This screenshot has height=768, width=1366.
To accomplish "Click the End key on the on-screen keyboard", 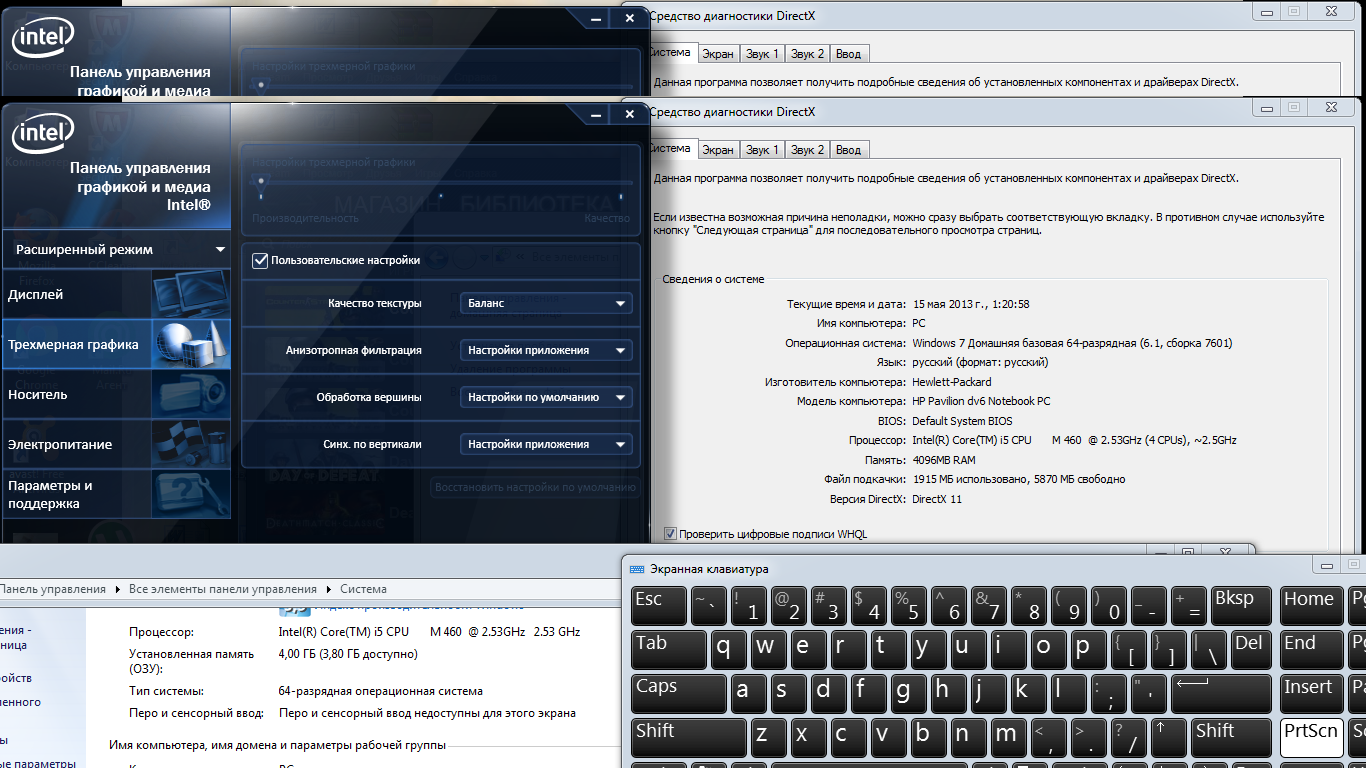I will click(x=1311, y=649).
